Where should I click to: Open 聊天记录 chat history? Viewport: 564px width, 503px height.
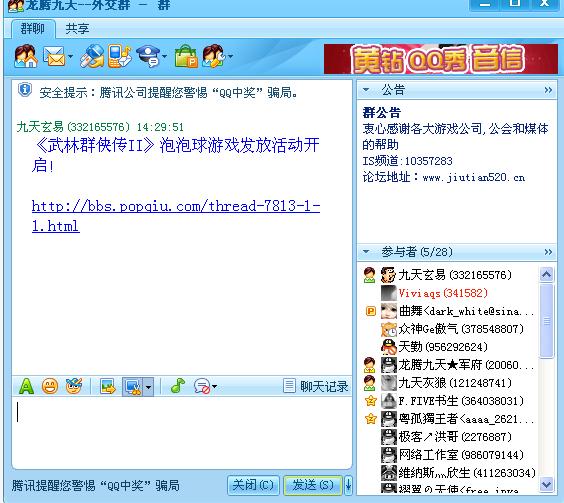point(316,386)
